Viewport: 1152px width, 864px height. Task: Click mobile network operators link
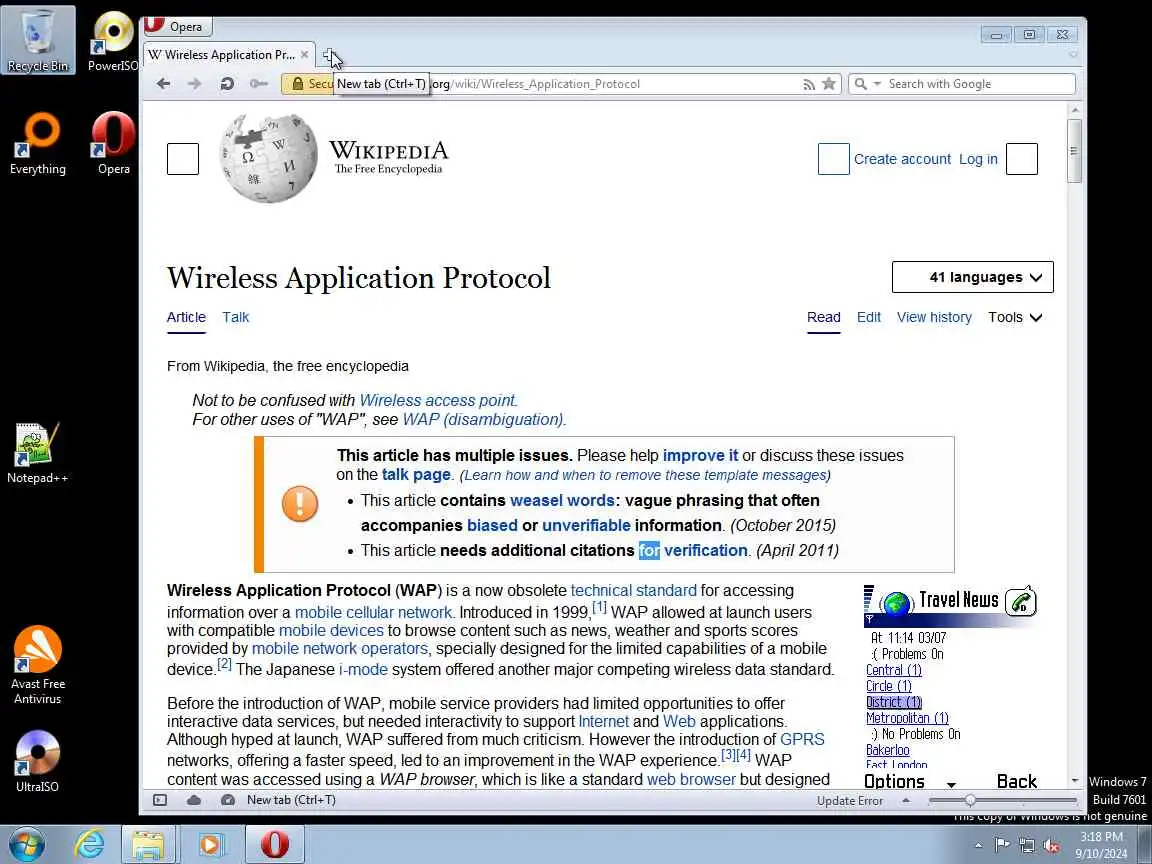tap(339, 649)
